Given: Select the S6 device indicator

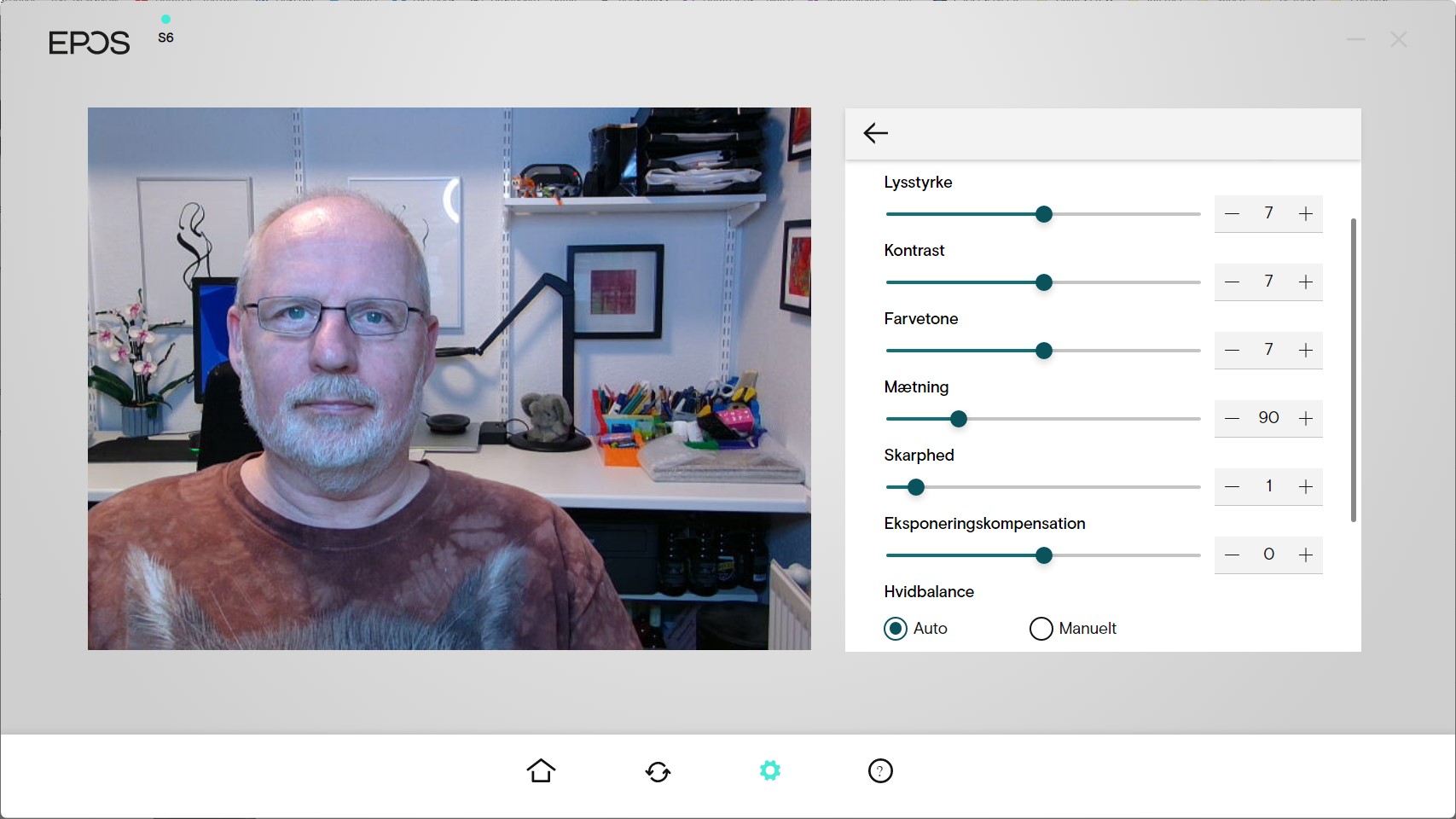Looking at the screenshot, I should [165, 31].
